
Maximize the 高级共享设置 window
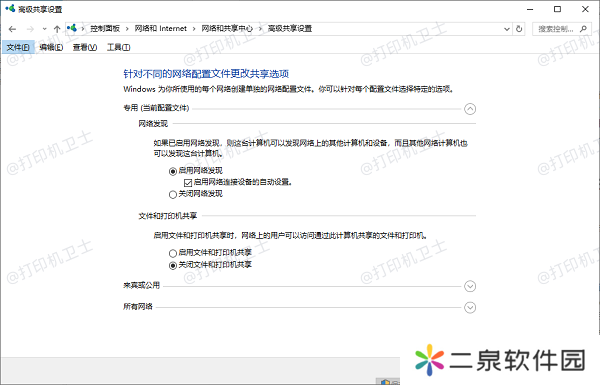(x=558, y=9)
